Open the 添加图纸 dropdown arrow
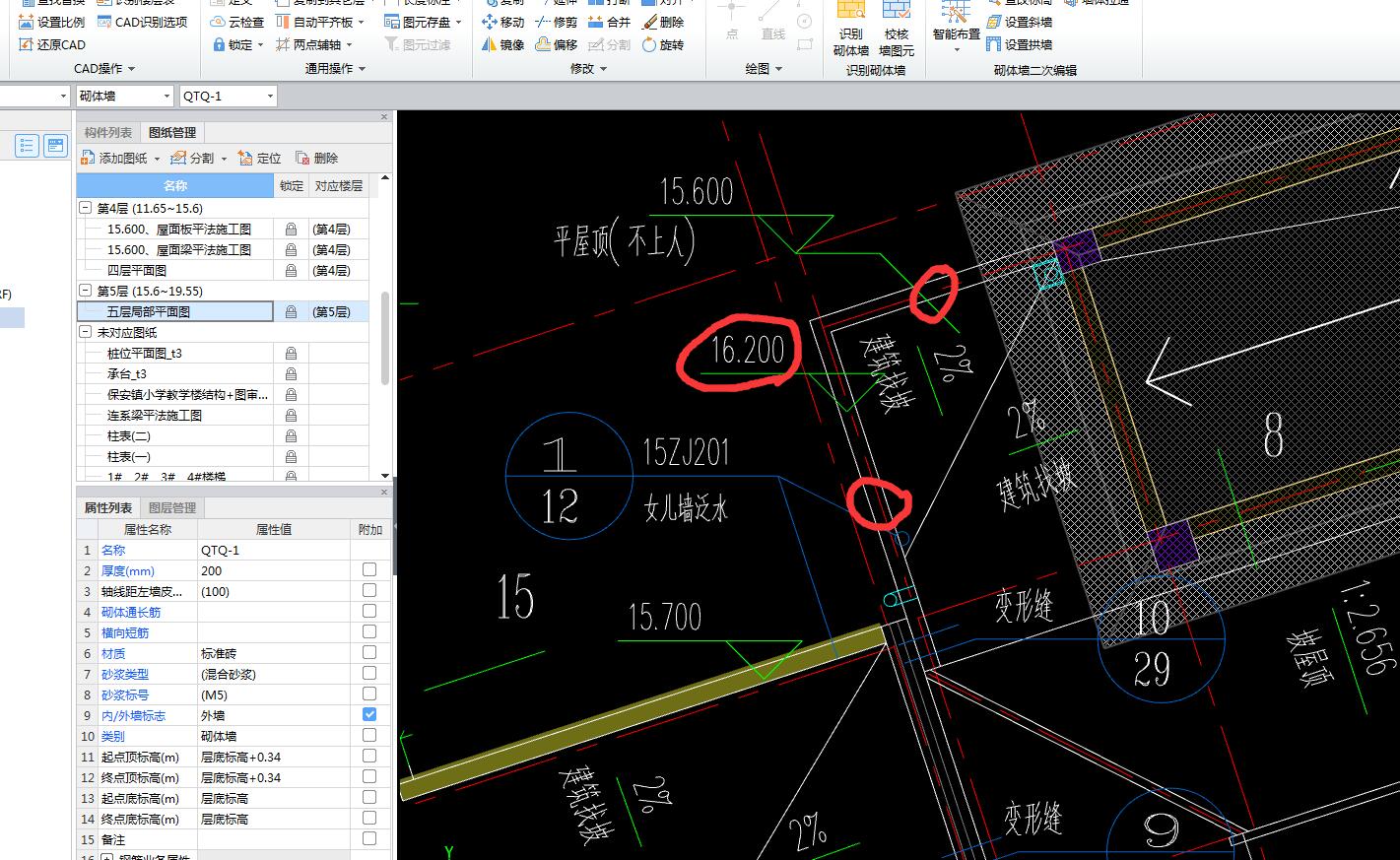The image size is (1400, 860). pos(156,159)
